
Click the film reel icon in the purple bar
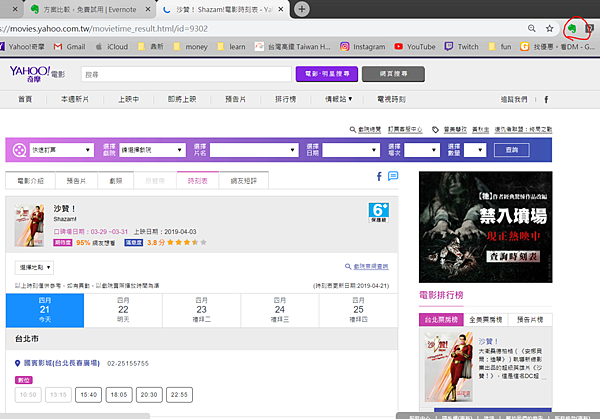(x=19, y=150)
